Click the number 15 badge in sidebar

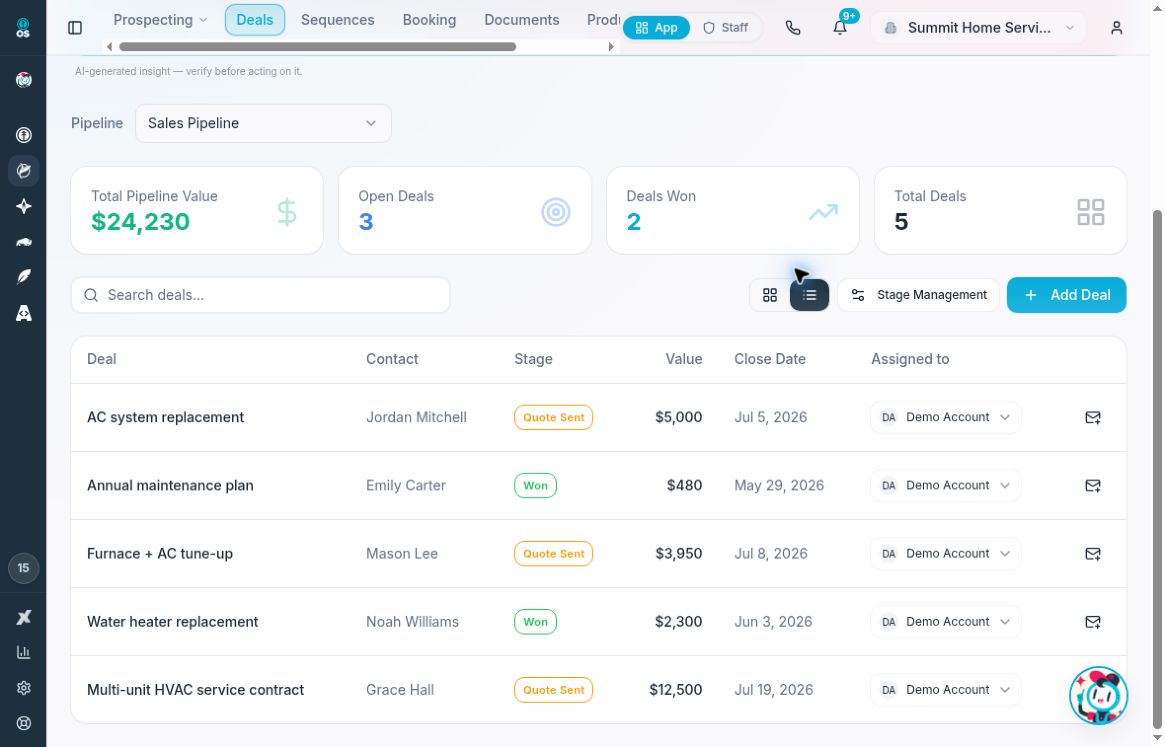(x=23, y=568)
